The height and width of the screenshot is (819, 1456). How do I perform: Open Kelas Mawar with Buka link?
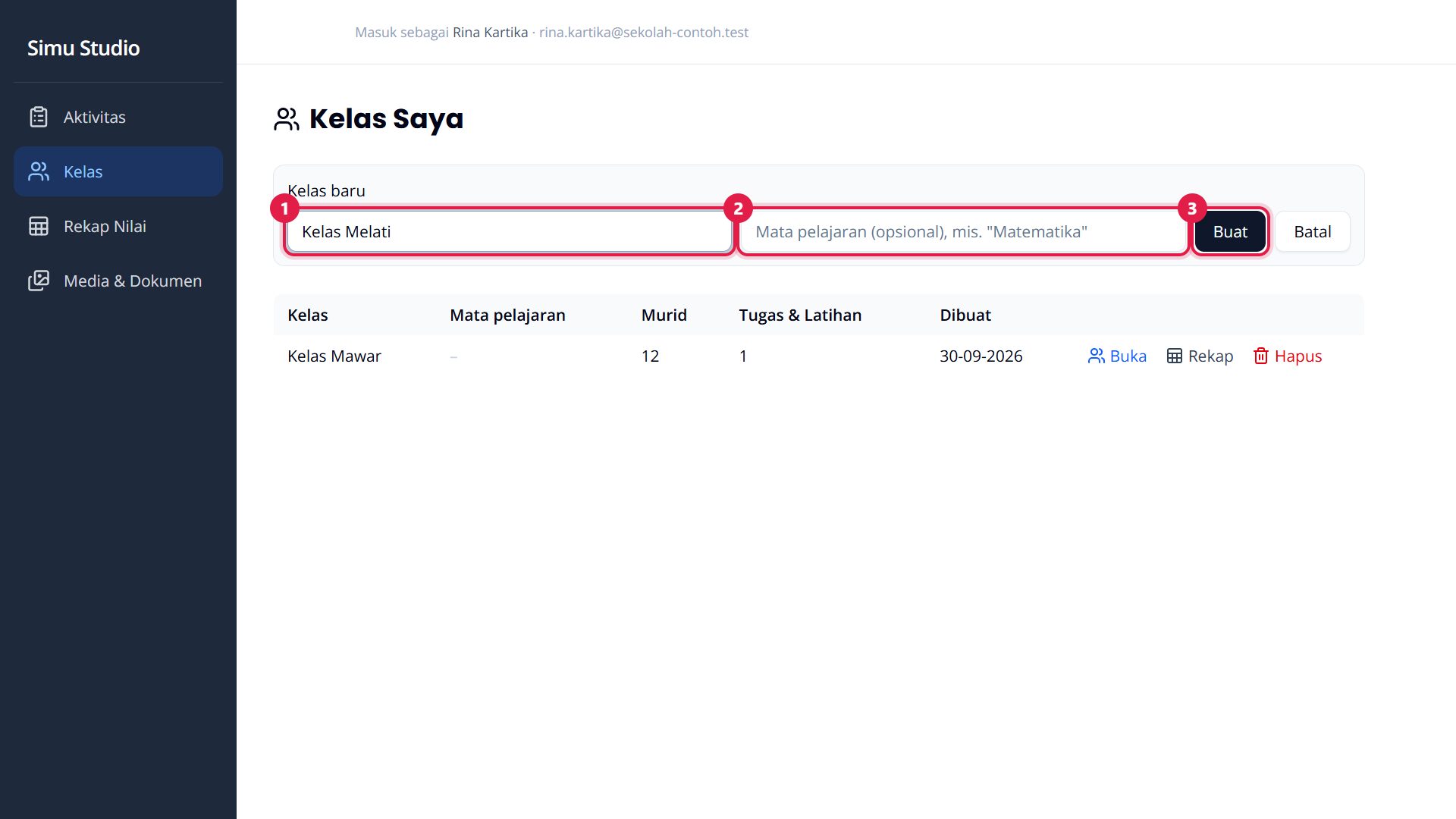(x=1117, y=356)
